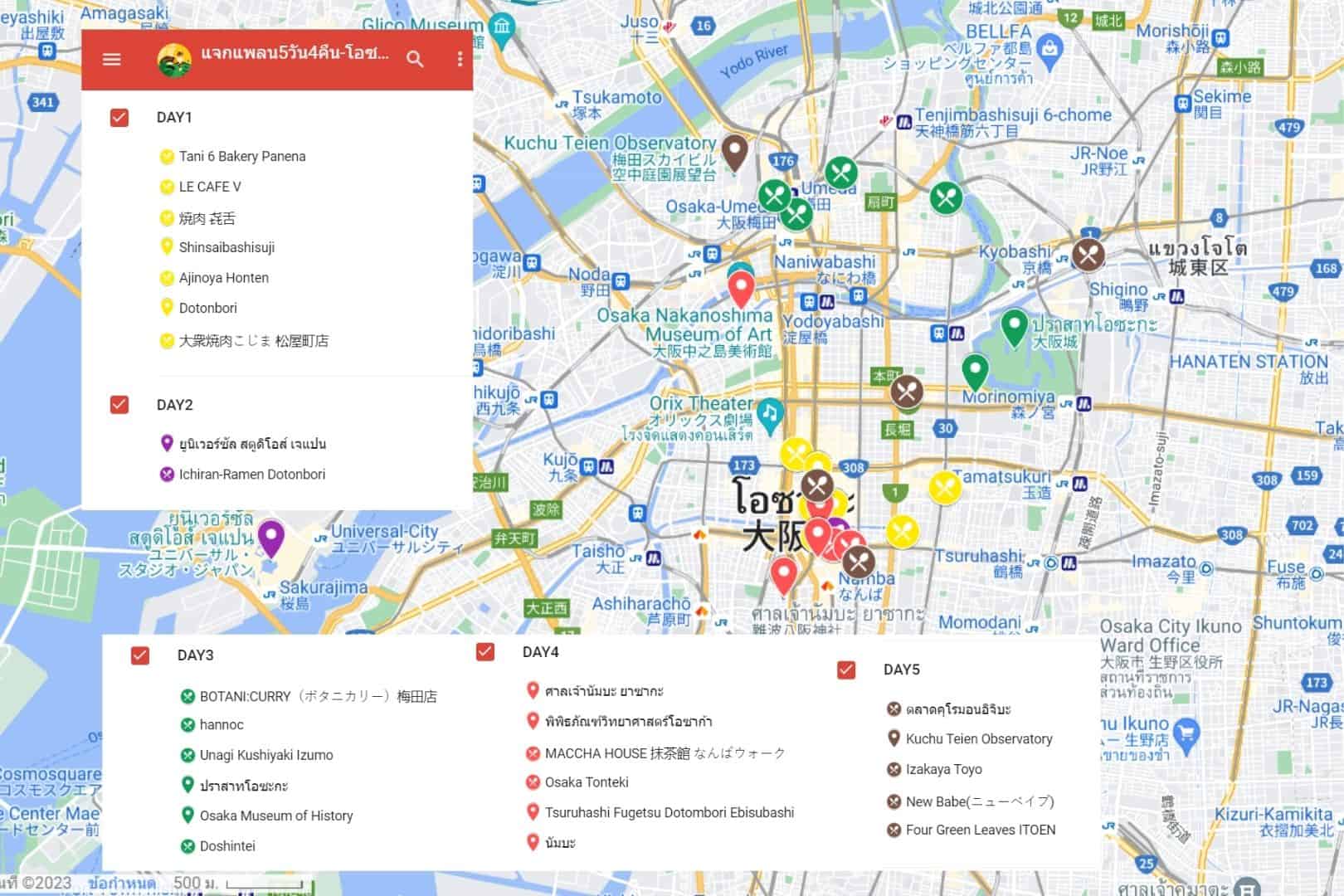
Task: Click the search magnifier in map header
Action: (x=415, y=59)
